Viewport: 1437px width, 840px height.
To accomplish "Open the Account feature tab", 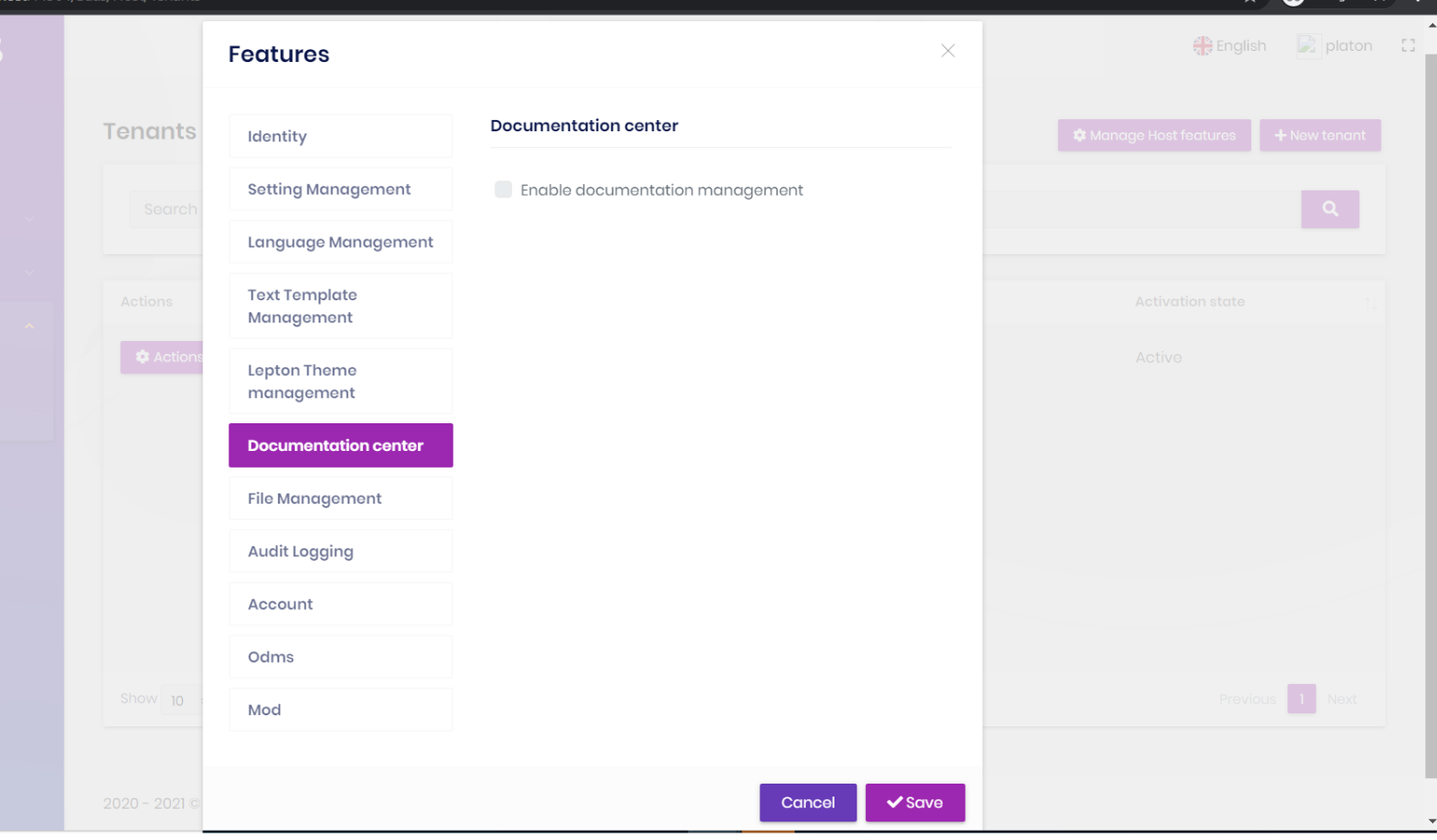I will tap(341, 603).
